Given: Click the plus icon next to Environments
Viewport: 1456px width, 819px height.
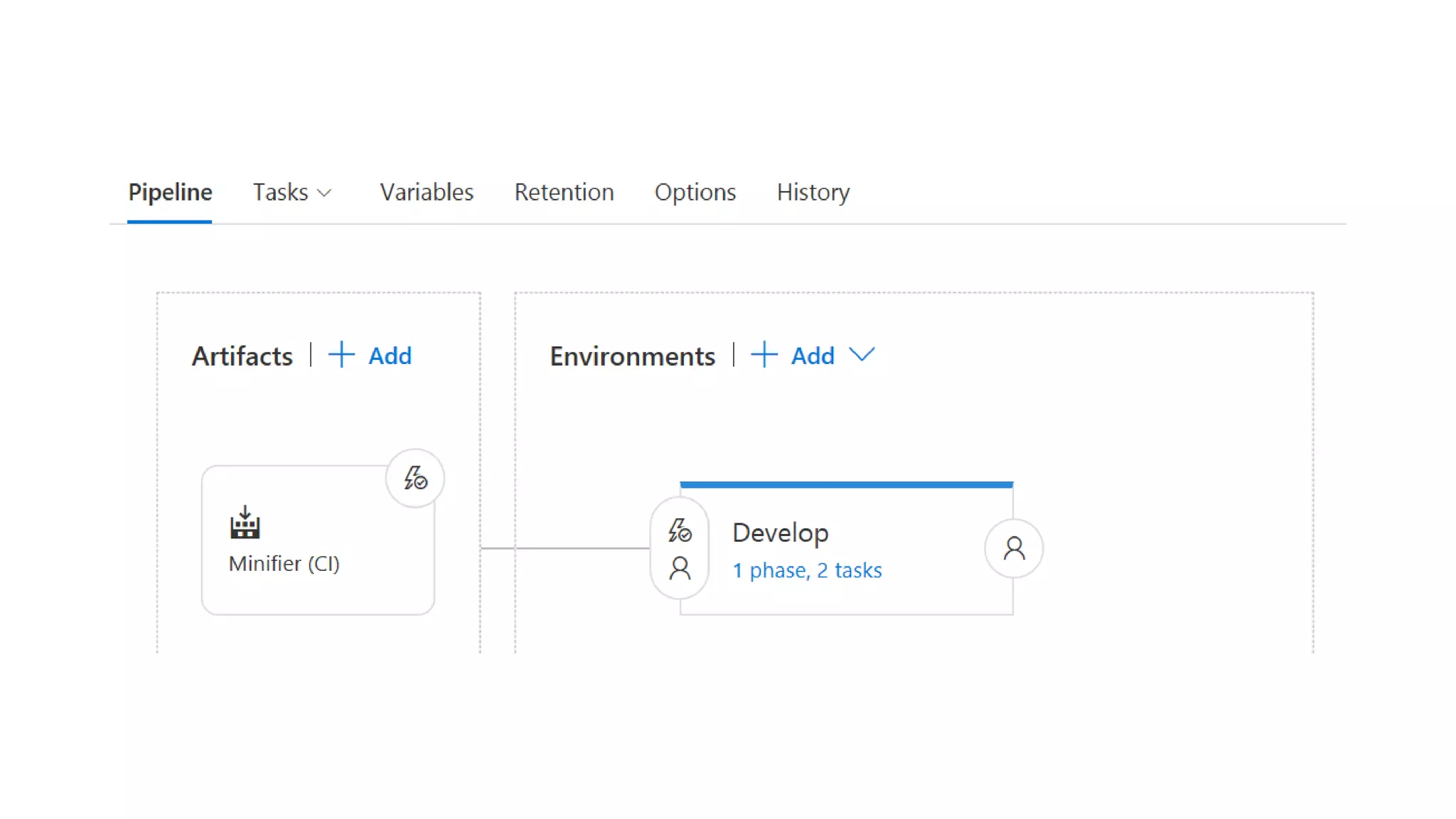Looking at the screenshot, I should point(764,355).
